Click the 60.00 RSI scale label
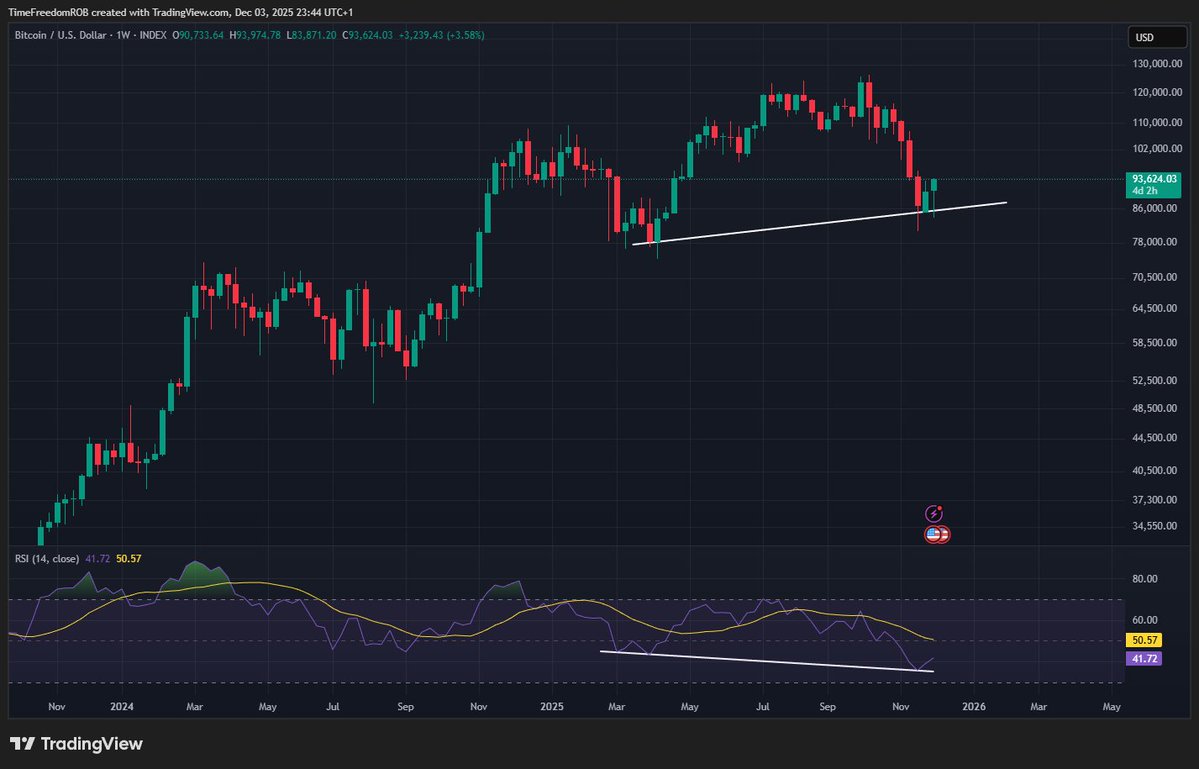Viewport: 1199px width, 769px height. tap(1145, 620)
